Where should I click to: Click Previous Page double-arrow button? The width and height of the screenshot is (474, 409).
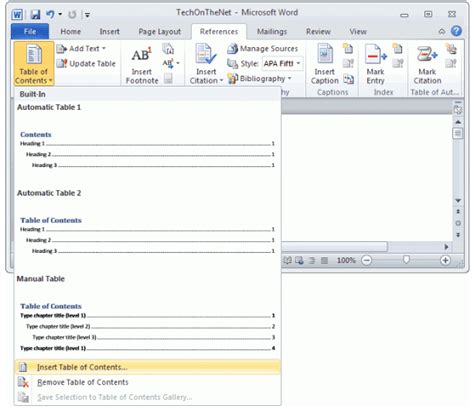click(458, 212)
